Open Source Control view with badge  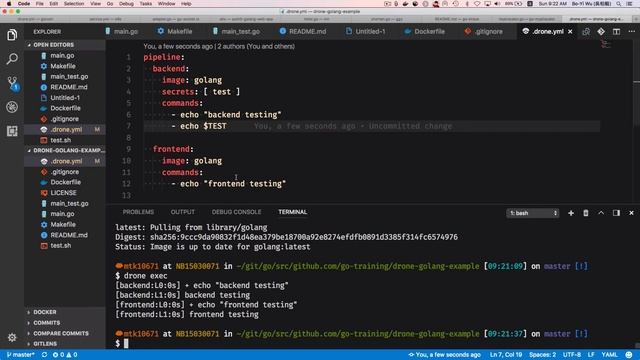click(12, 83)
